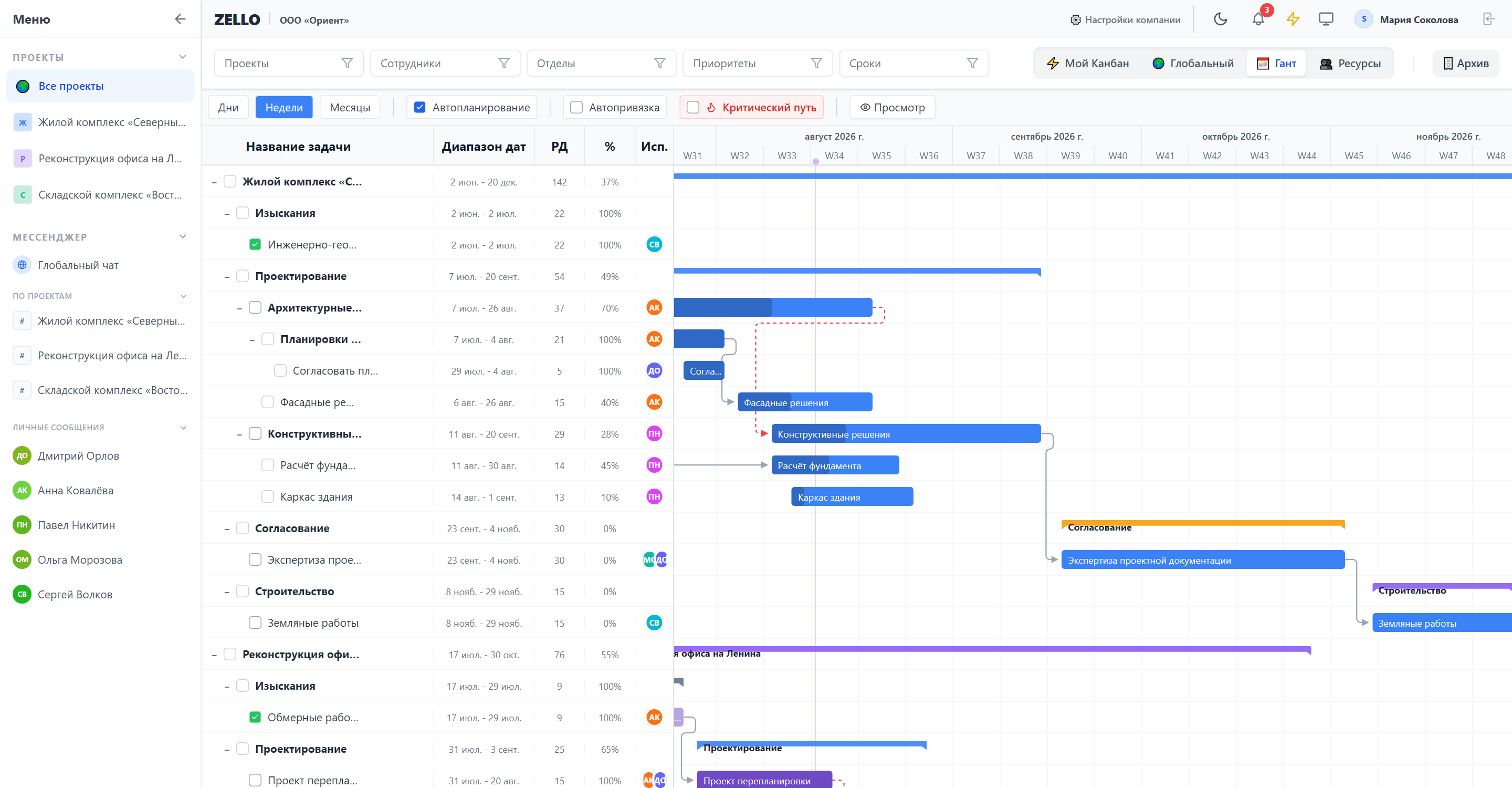Select the Гант tab

pos(1276,64)
